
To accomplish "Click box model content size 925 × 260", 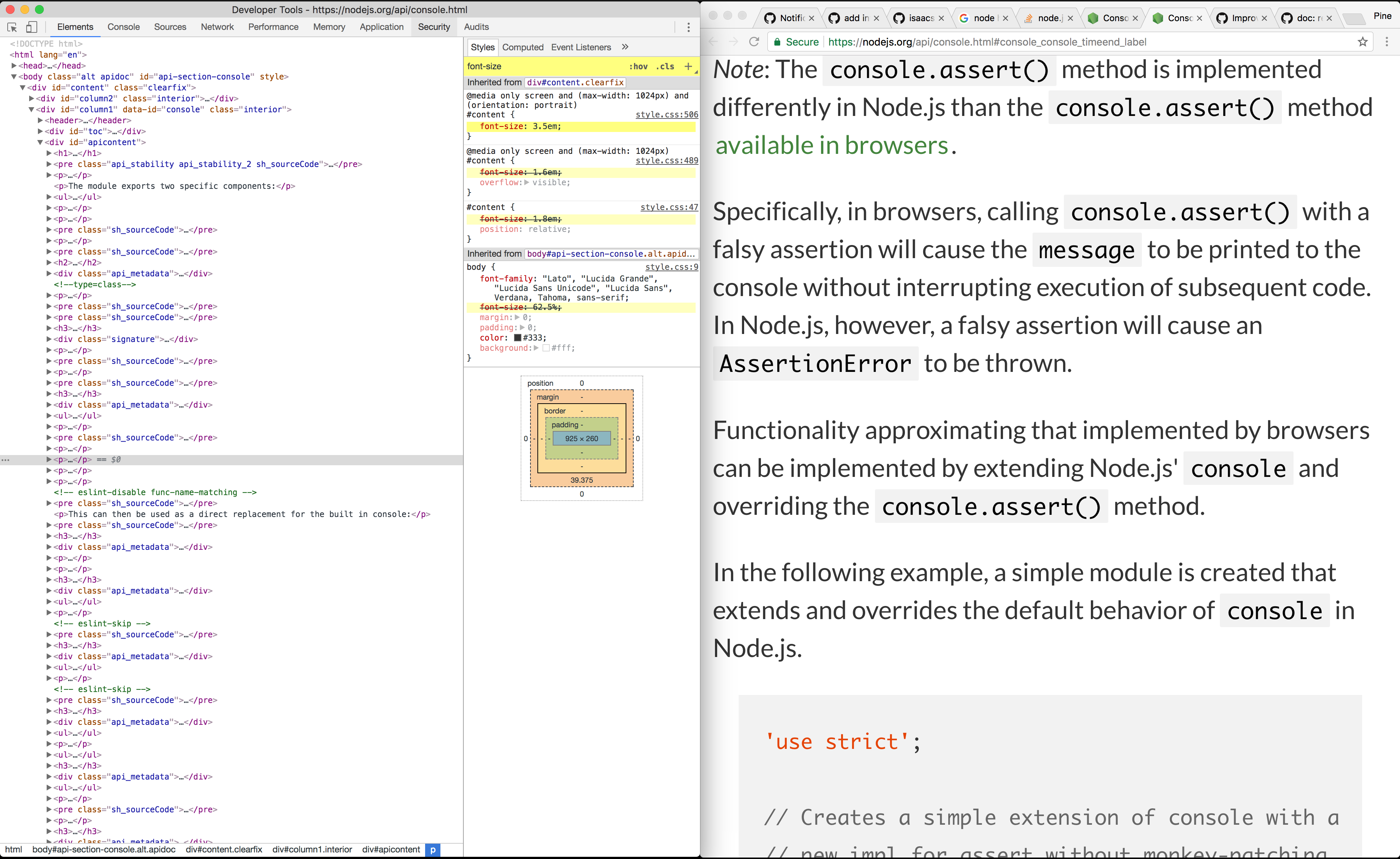I will point(581,439).
